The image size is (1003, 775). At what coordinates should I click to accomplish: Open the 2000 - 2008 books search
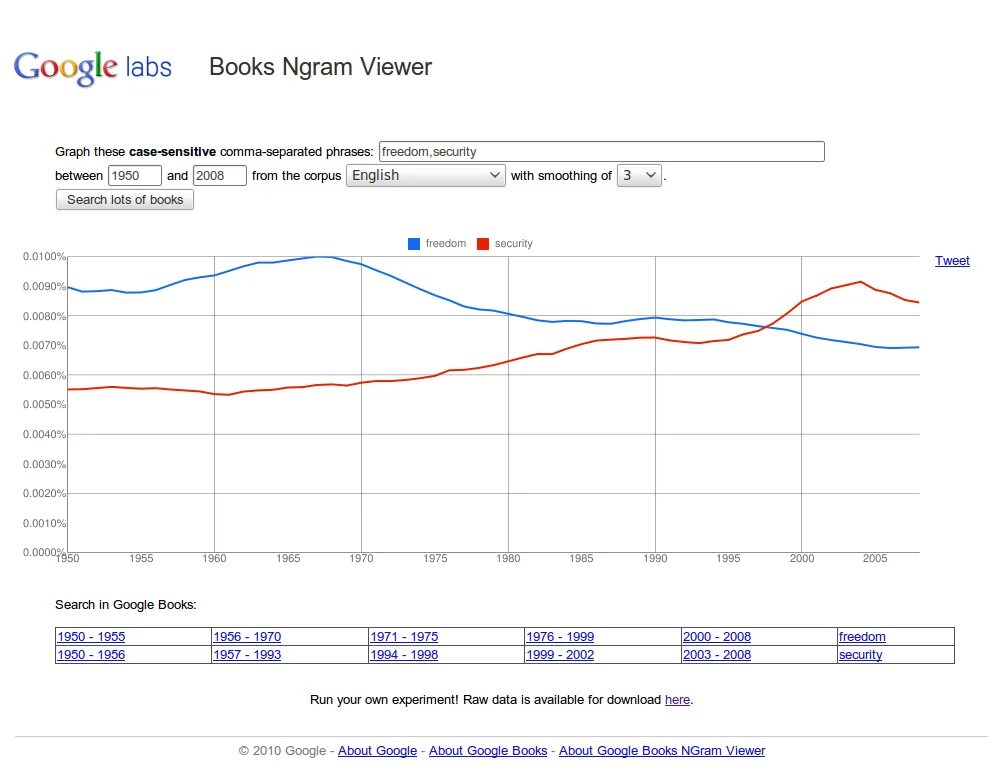(x=716, y=636)
